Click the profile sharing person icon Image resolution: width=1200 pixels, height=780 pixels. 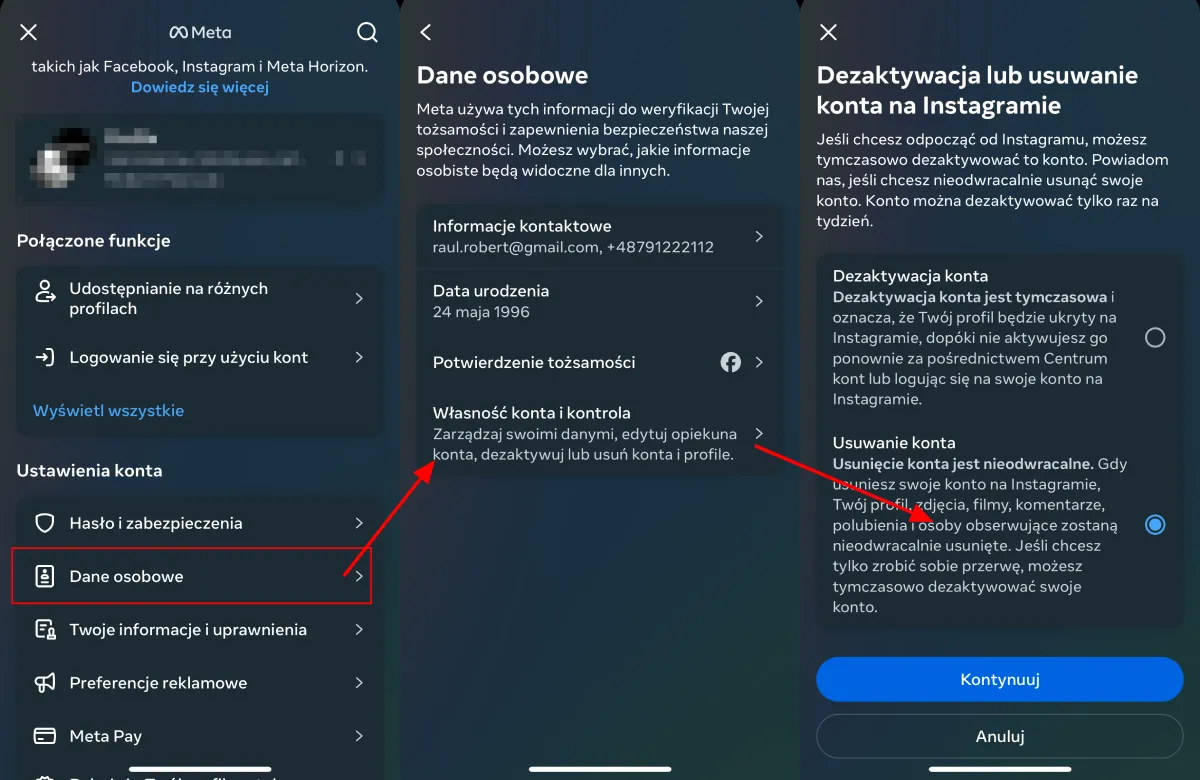point(44,292)
